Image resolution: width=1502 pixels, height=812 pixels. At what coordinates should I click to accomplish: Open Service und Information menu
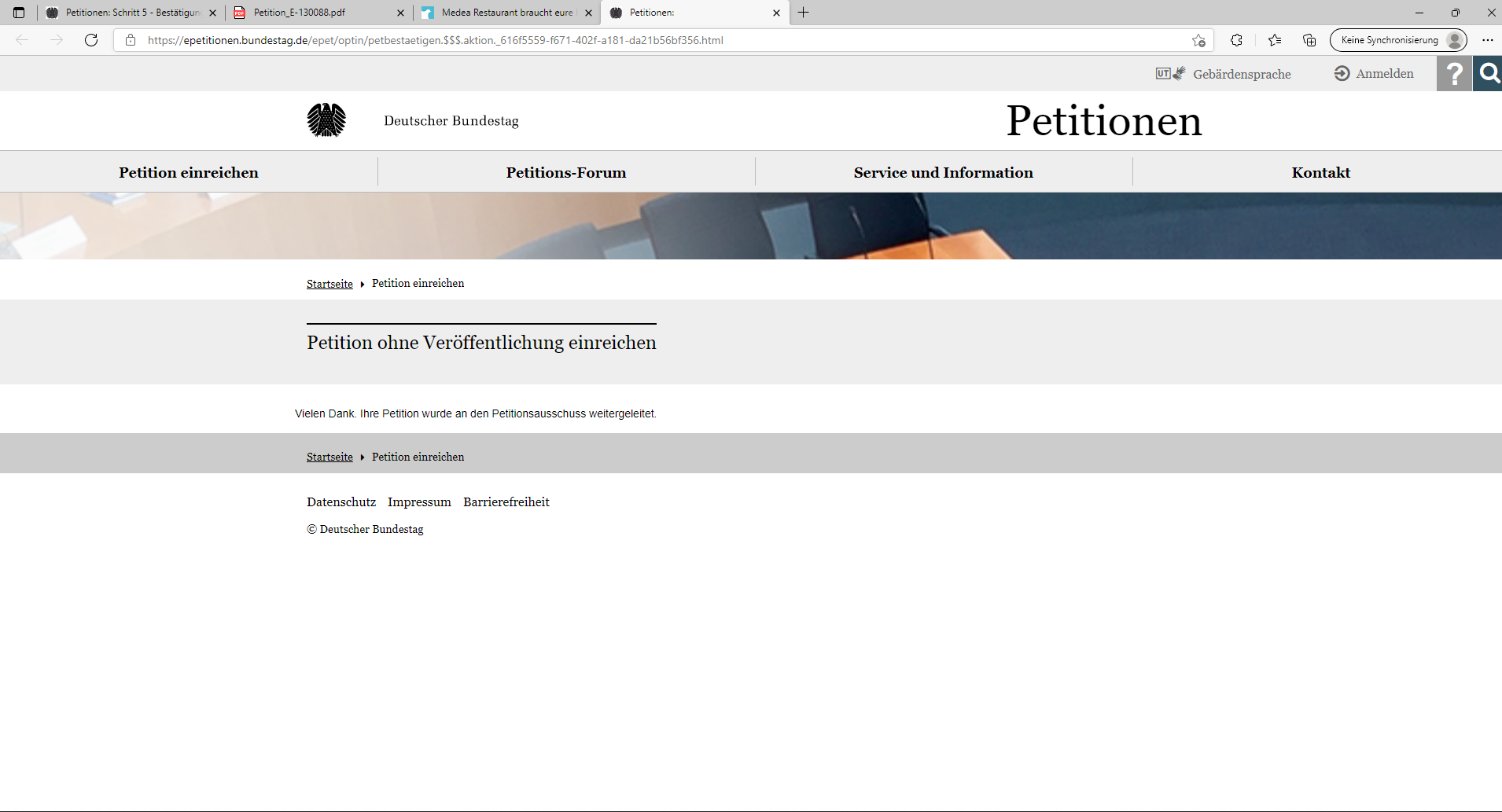[943, 172]
